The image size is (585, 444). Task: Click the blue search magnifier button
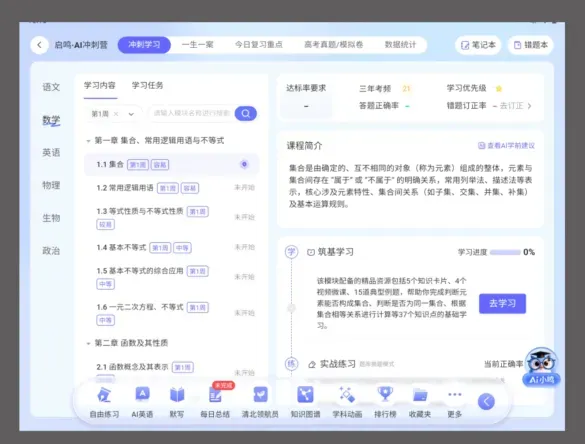click(245, 113)
